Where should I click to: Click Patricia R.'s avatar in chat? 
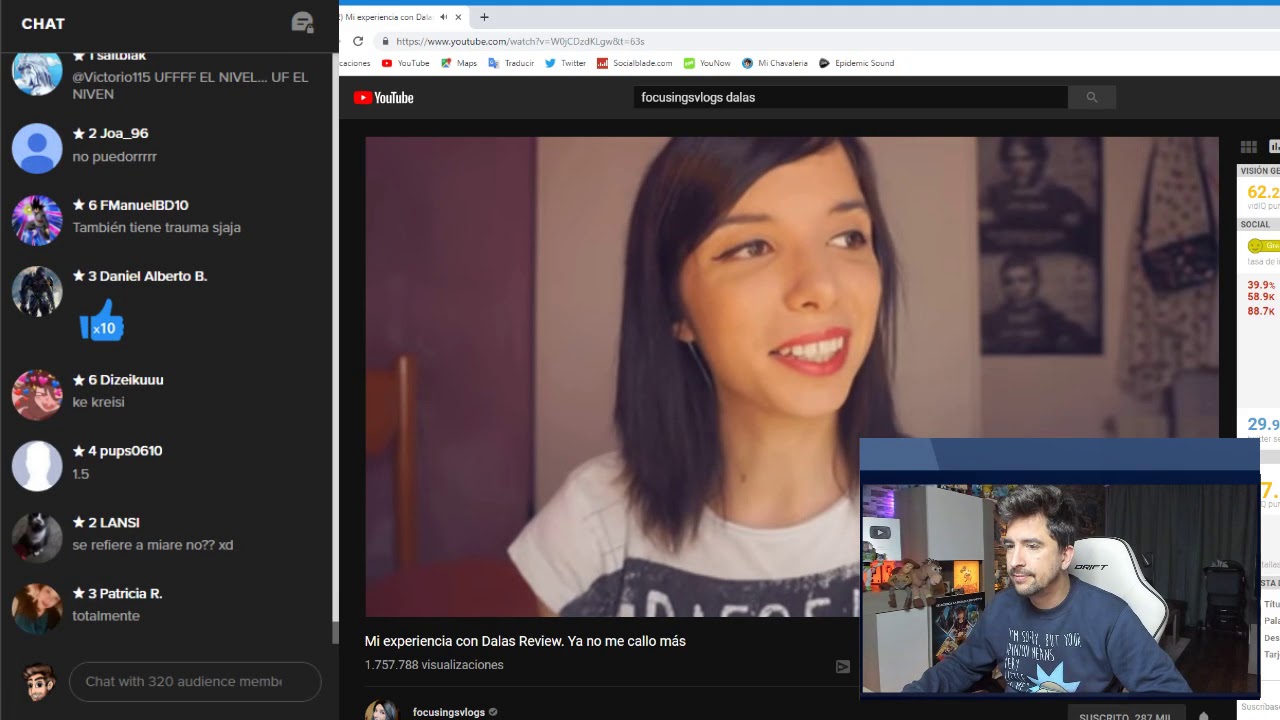(37, 609)
